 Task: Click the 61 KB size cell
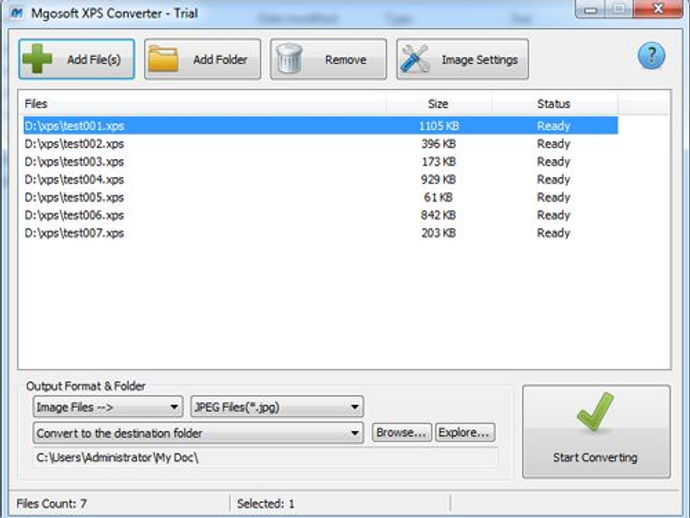(438, 198)
